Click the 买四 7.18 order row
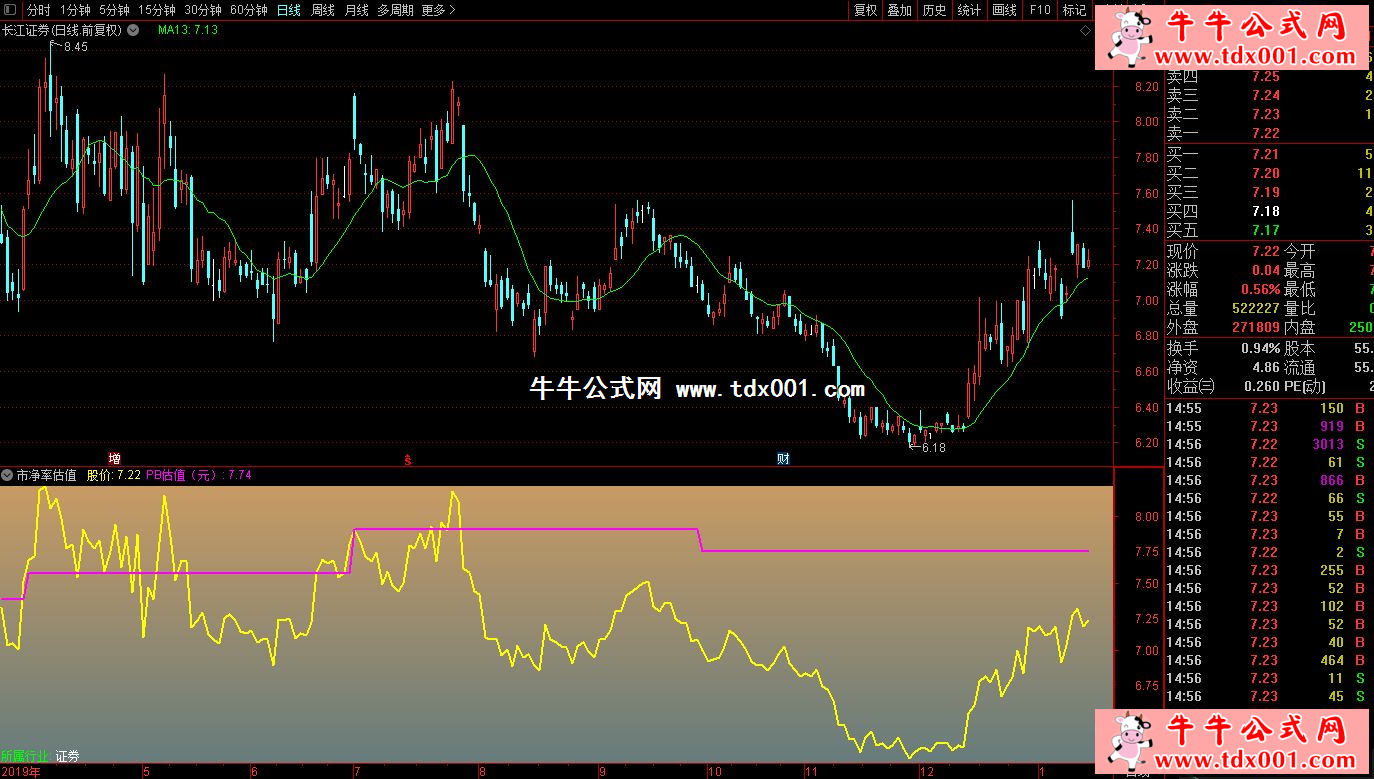 click(x=1269, y=211)
